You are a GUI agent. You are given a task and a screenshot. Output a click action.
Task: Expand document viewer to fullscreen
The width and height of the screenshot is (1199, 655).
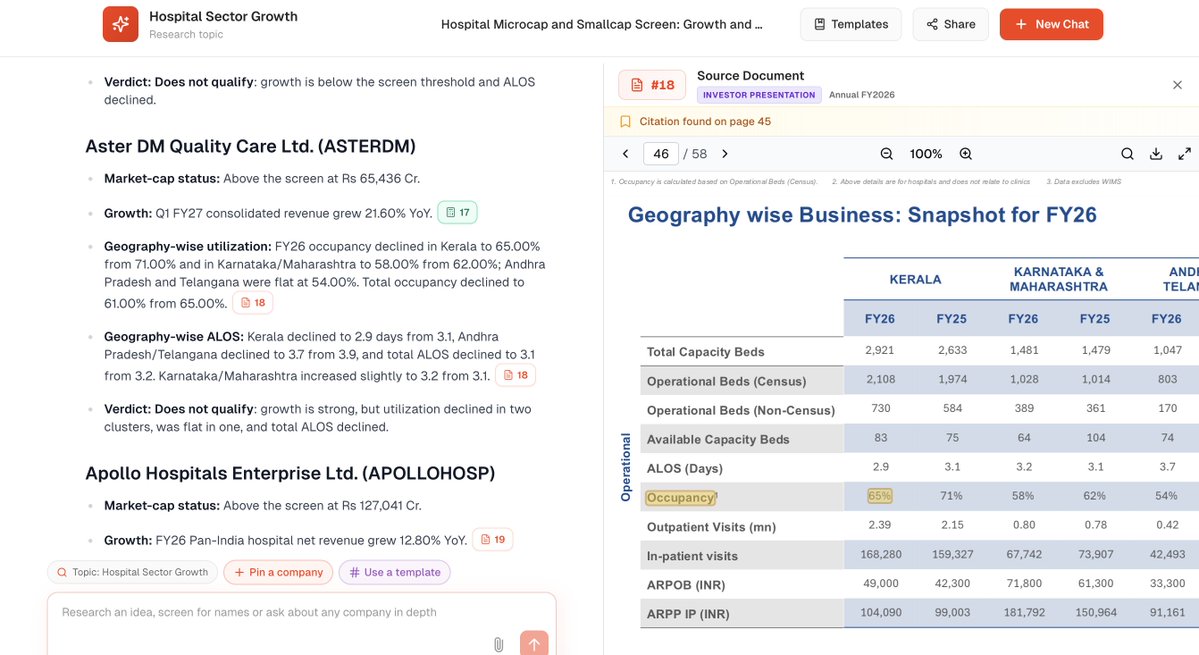tap(1184, 154)
